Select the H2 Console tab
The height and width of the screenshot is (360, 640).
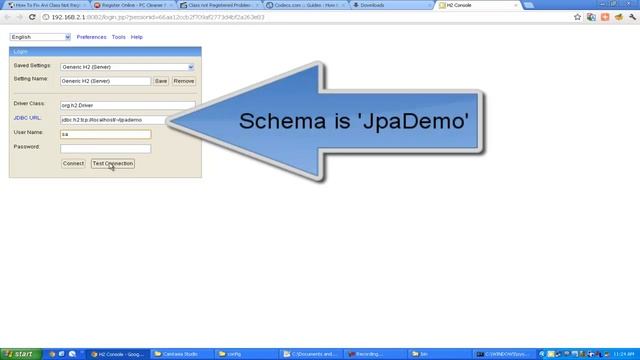[x=477, y=5]
